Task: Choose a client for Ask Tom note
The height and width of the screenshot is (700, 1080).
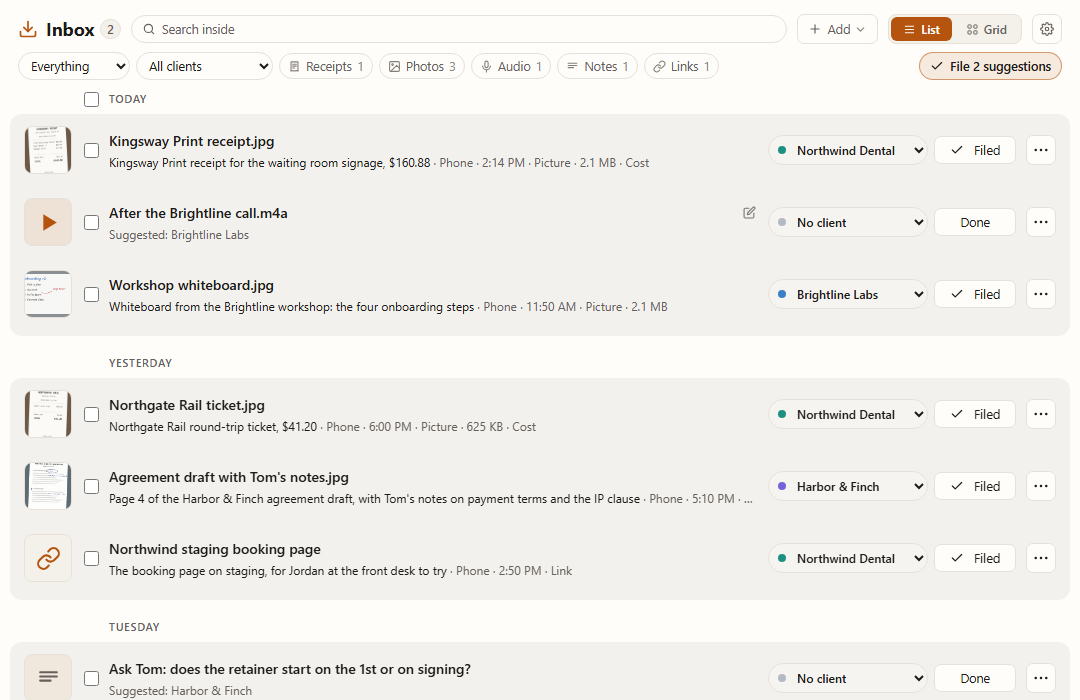Action: (x=847, y=678)
